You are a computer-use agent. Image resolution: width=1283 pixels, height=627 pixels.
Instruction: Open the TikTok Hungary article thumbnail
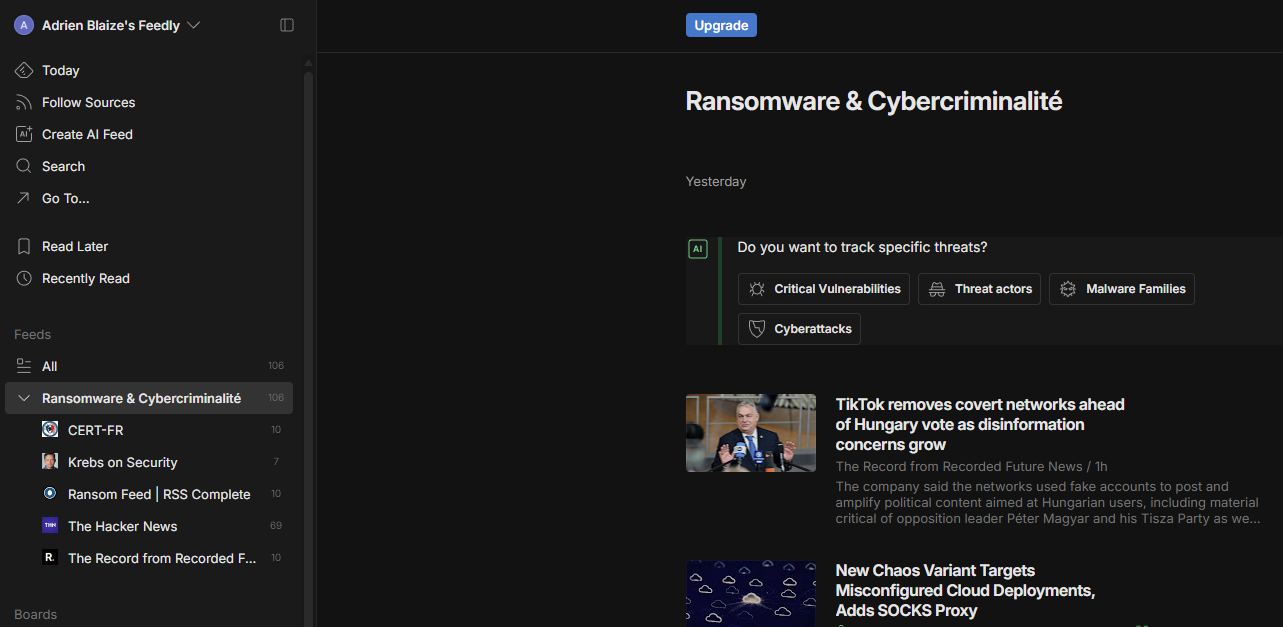point(751,433)
